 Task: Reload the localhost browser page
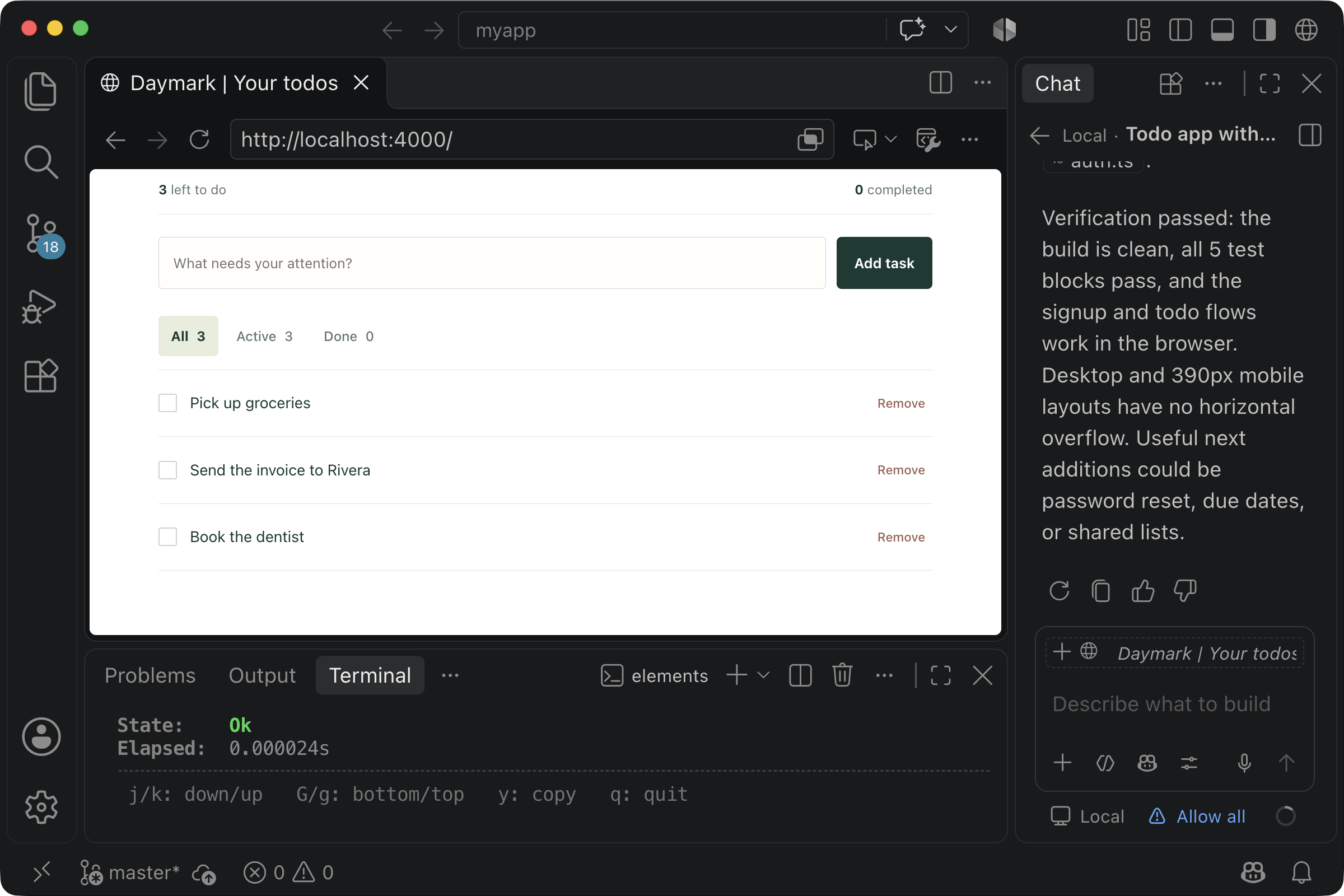199,139
